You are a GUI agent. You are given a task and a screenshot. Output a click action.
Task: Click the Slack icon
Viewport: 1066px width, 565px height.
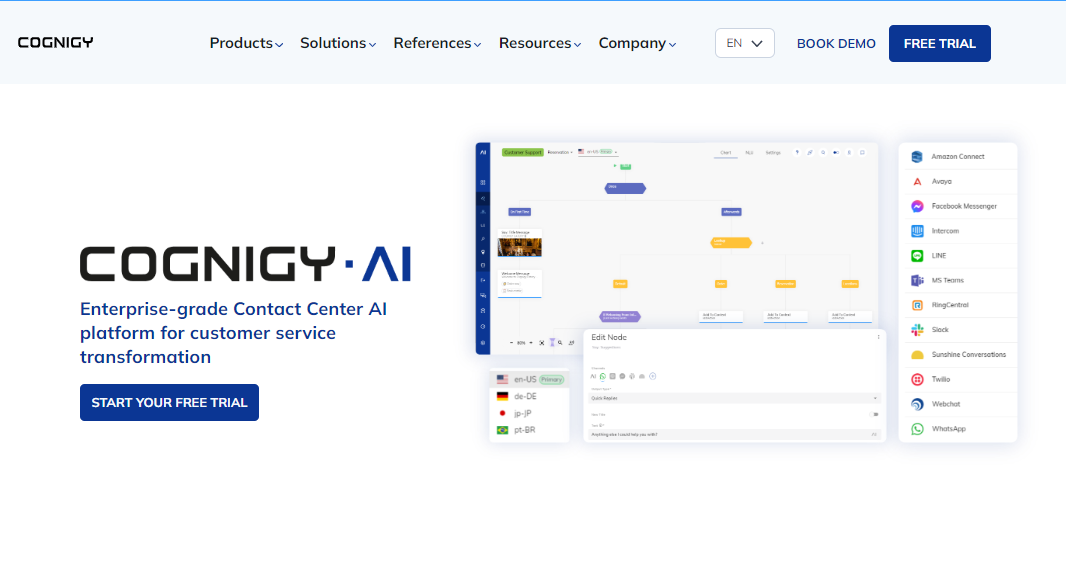917,330
